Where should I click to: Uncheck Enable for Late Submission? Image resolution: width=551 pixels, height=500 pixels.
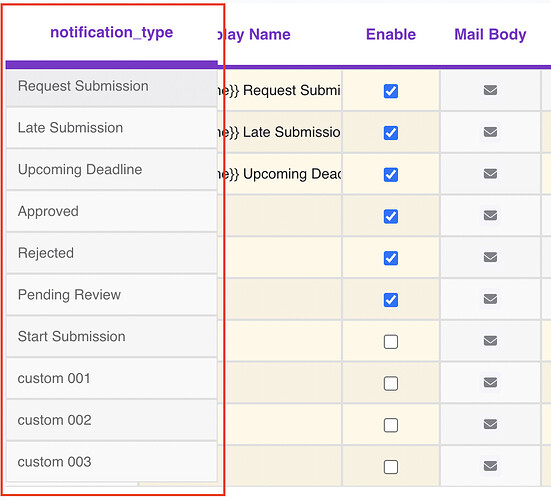[x=391, y=133]
